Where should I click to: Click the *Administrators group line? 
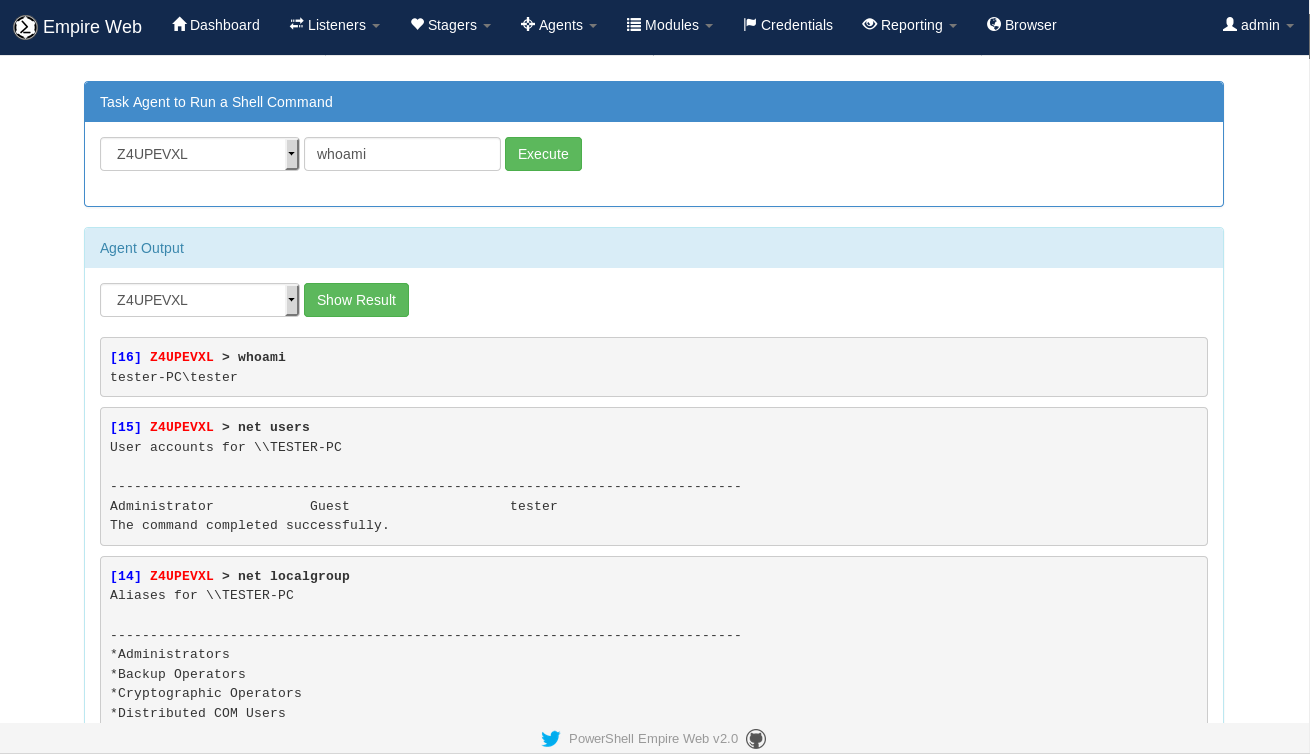[x=170, y=654]
